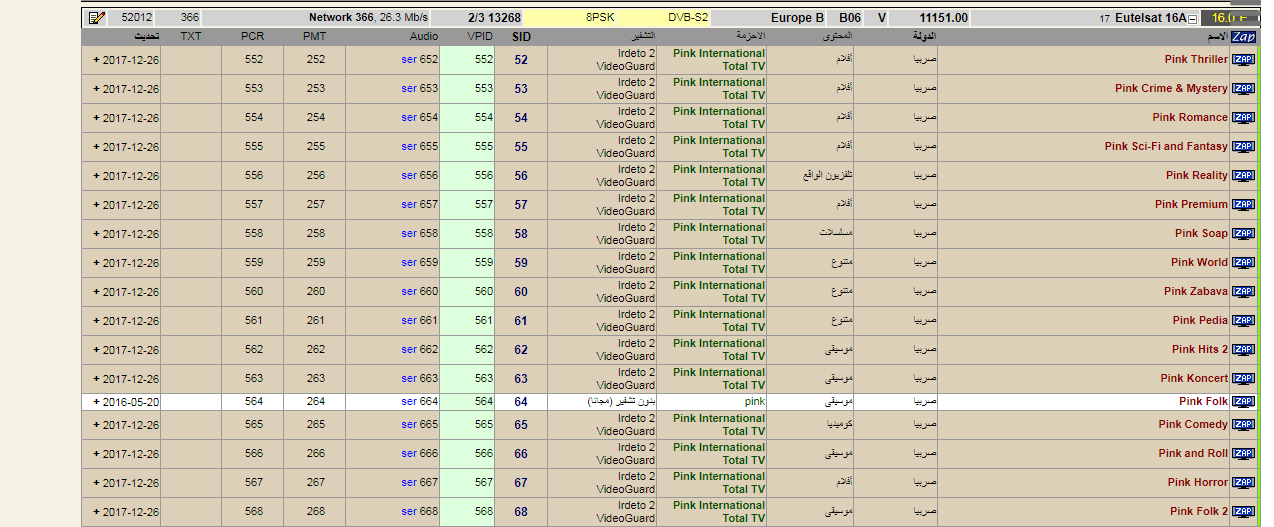This screenshot has width=1274, height=527.
Task: Click the ZAP icon beside Pink Romance
Action: click(x=1243, y=118)
